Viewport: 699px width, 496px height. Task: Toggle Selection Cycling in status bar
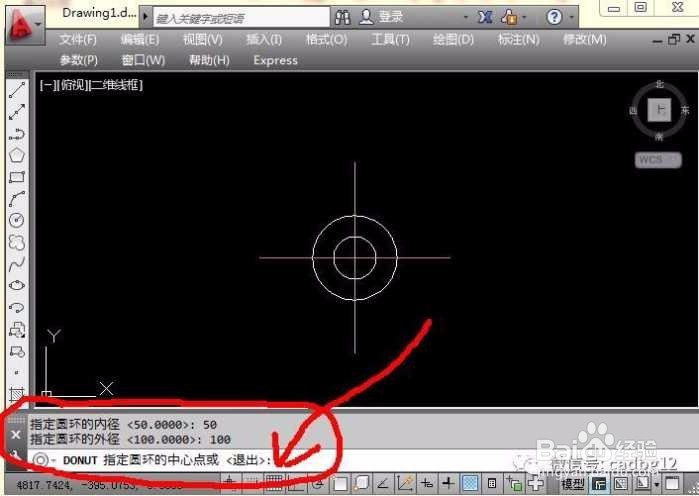click(514, 483)
